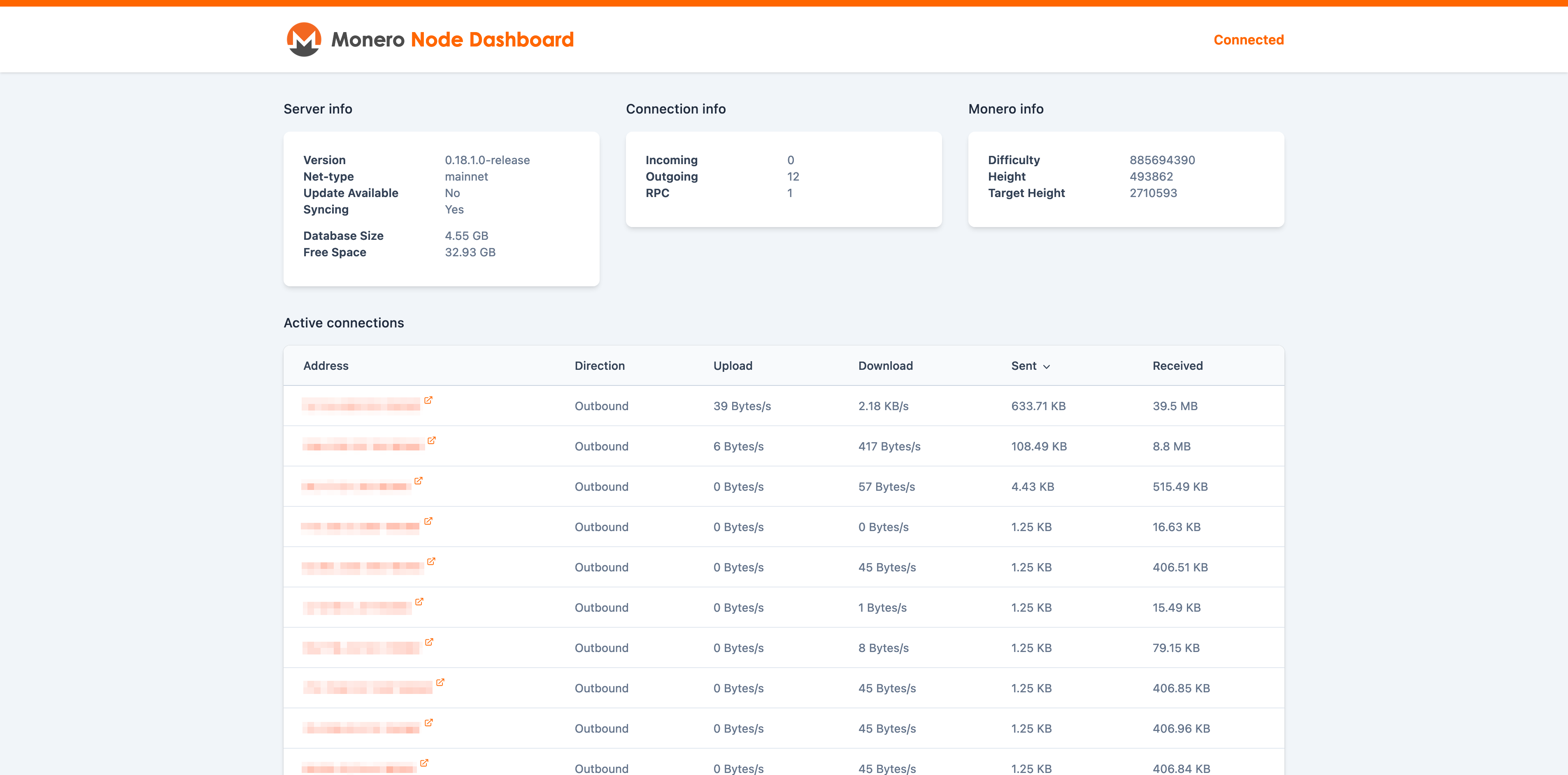1568x775 pixels.
Task: Sort table by Address column
Action: [326, 366]
